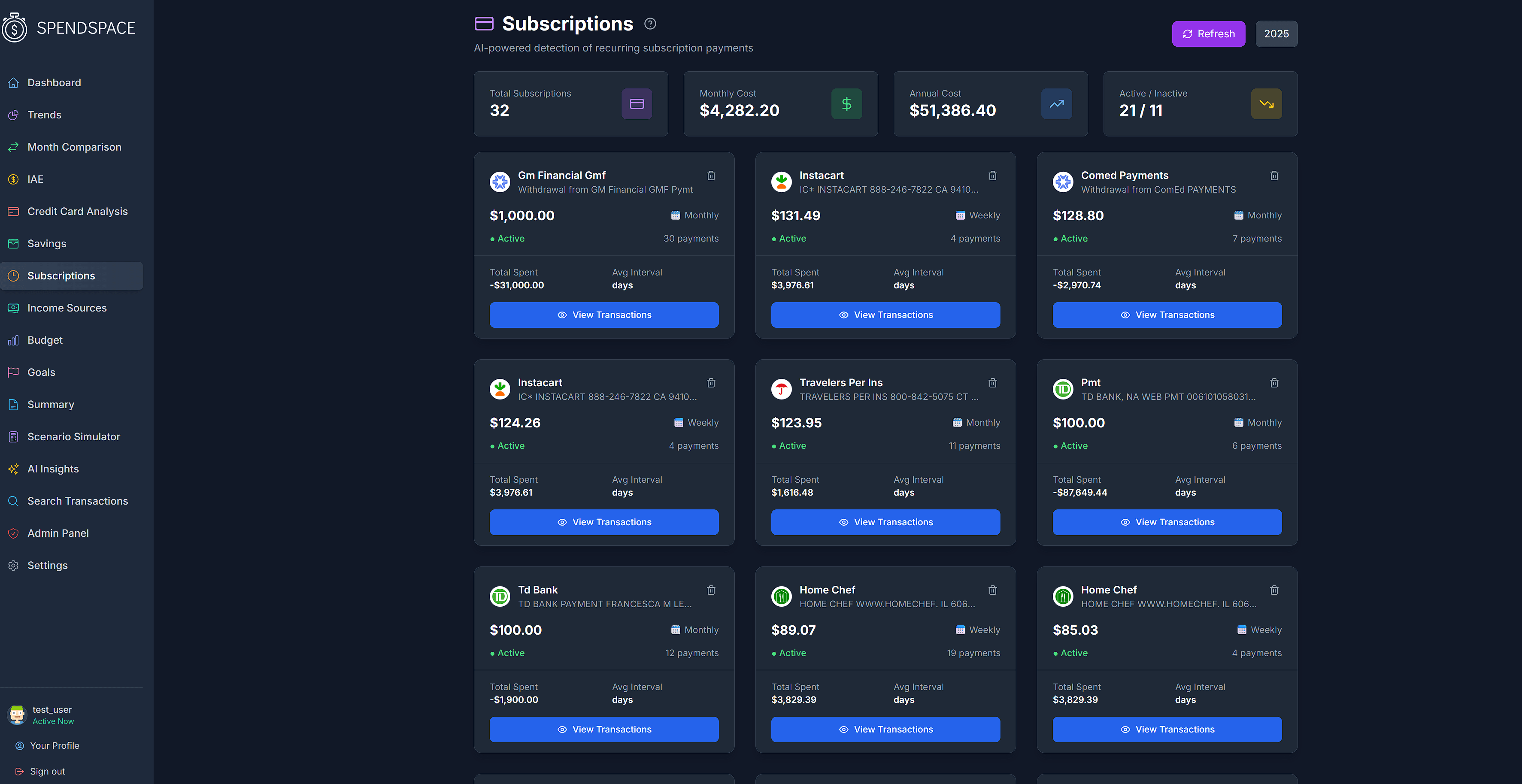
Task: Click the -$31,000.00 total spent value
Action: (x=516, y=285)
